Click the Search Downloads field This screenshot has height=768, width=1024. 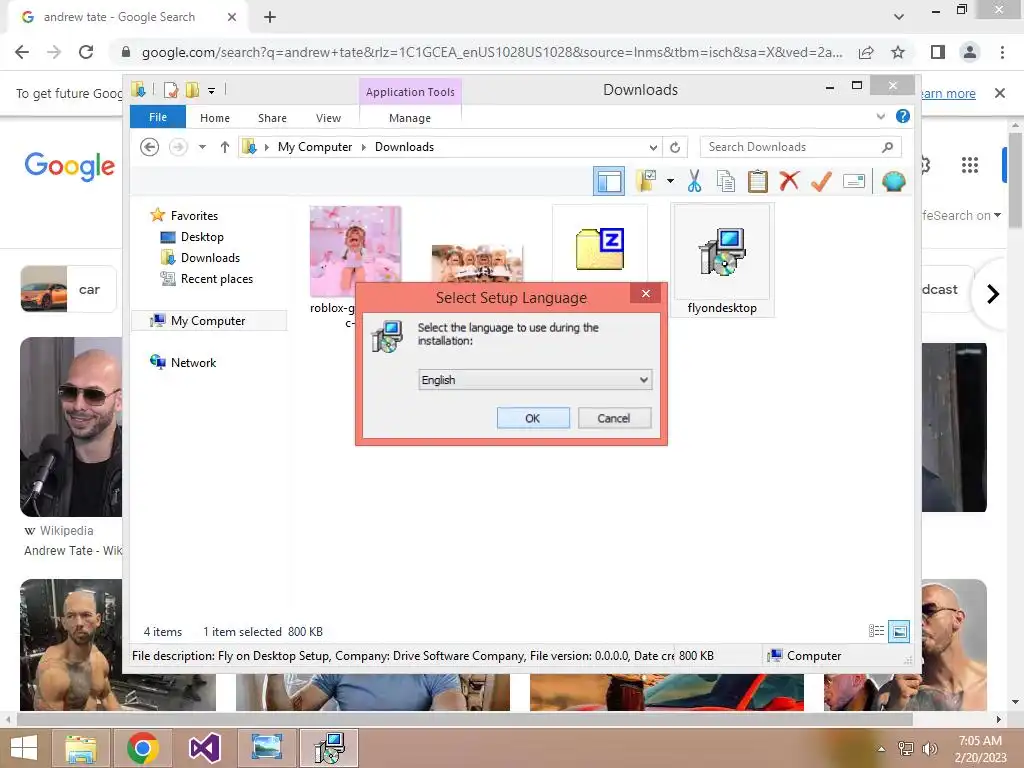(801, 147)
